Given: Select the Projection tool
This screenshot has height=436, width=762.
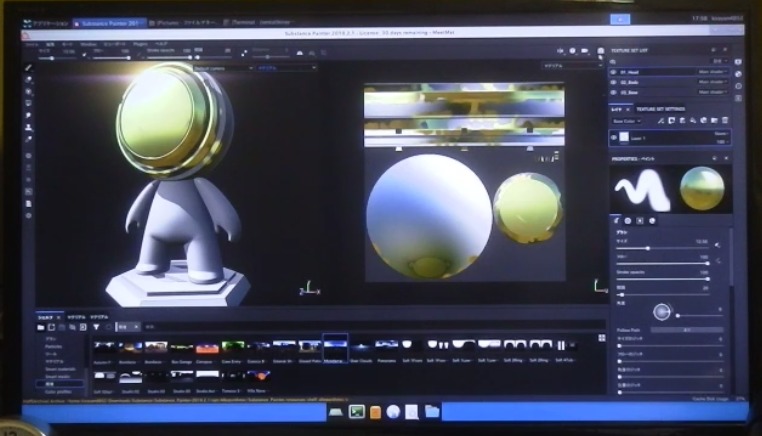Looking at the screenshot, I should [29, 91].
